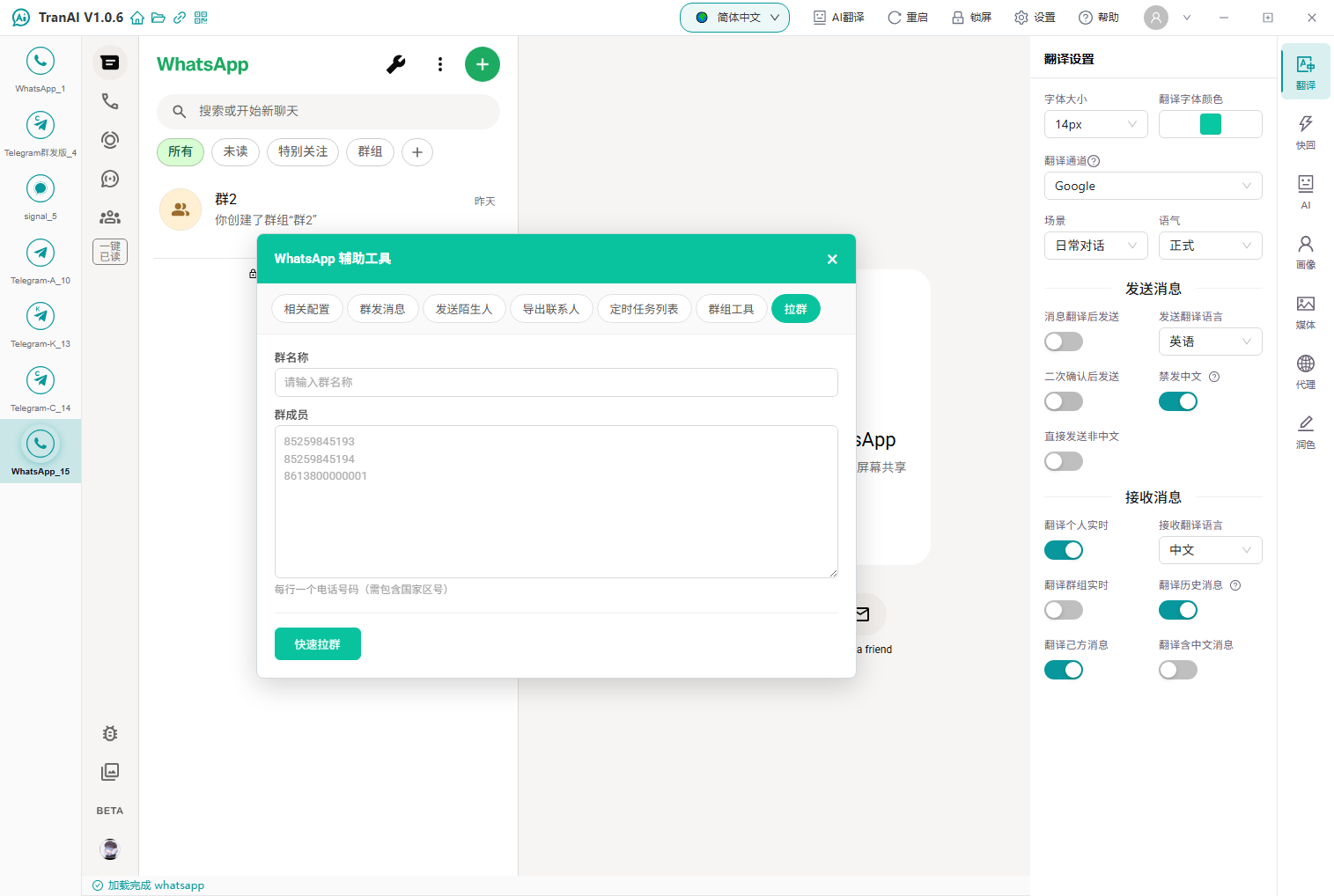
Task: Open the Status icon in WhatsApp nav
Action: 110,140
